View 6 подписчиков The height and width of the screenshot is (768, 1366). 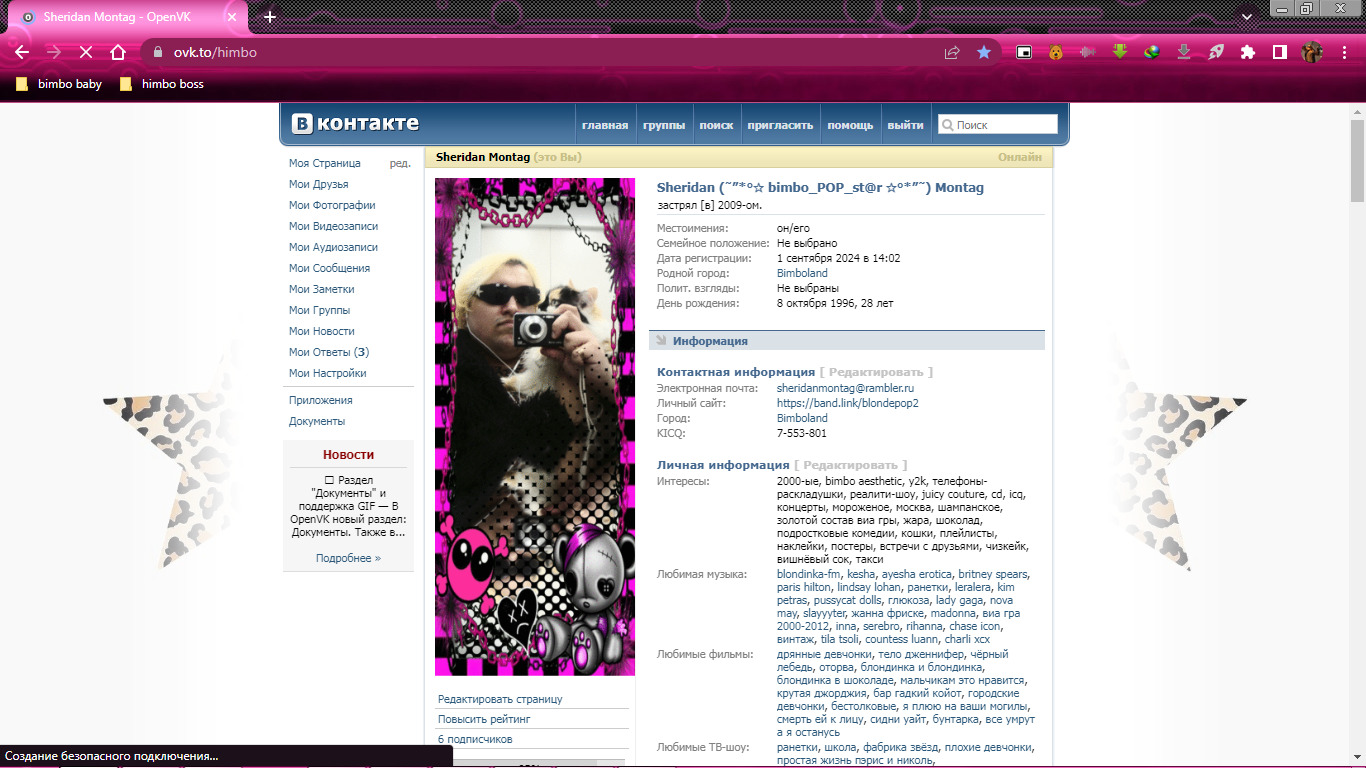tap(475, 739)
